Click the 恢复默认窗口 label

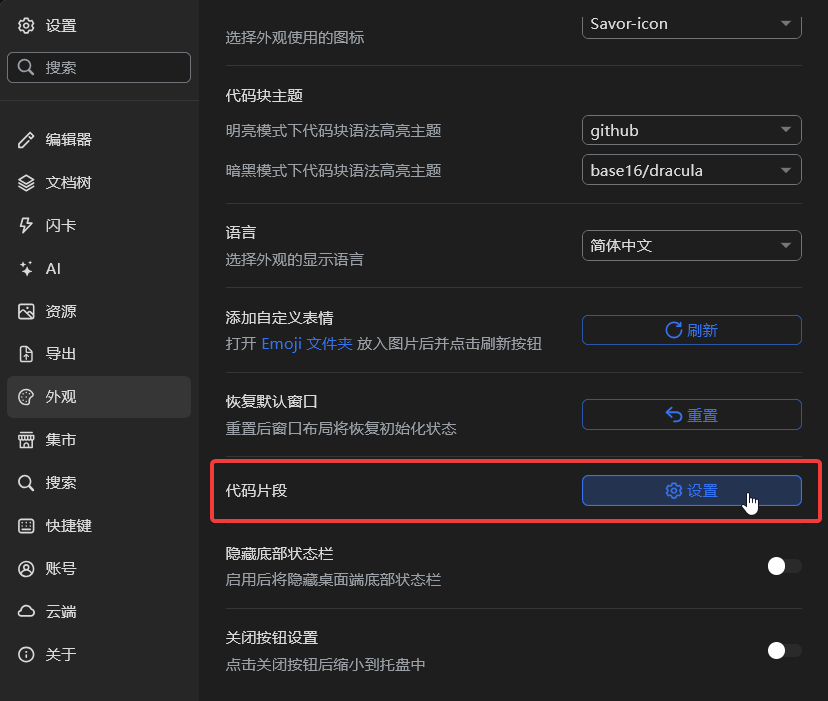click(271, 401)
